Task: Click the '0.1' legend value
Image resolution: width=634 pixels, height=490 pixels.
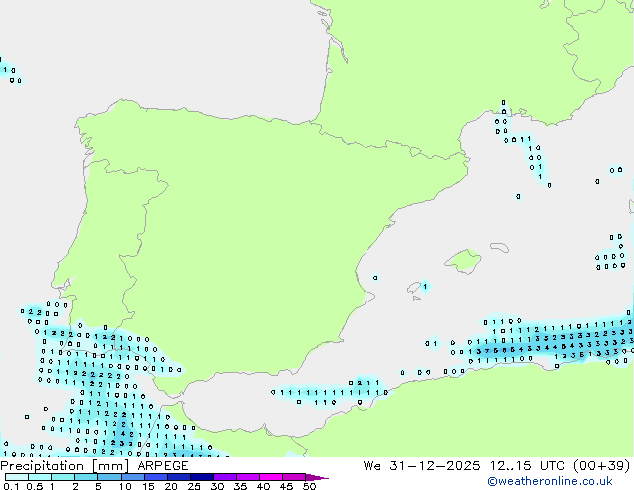Action: [10, 486]
